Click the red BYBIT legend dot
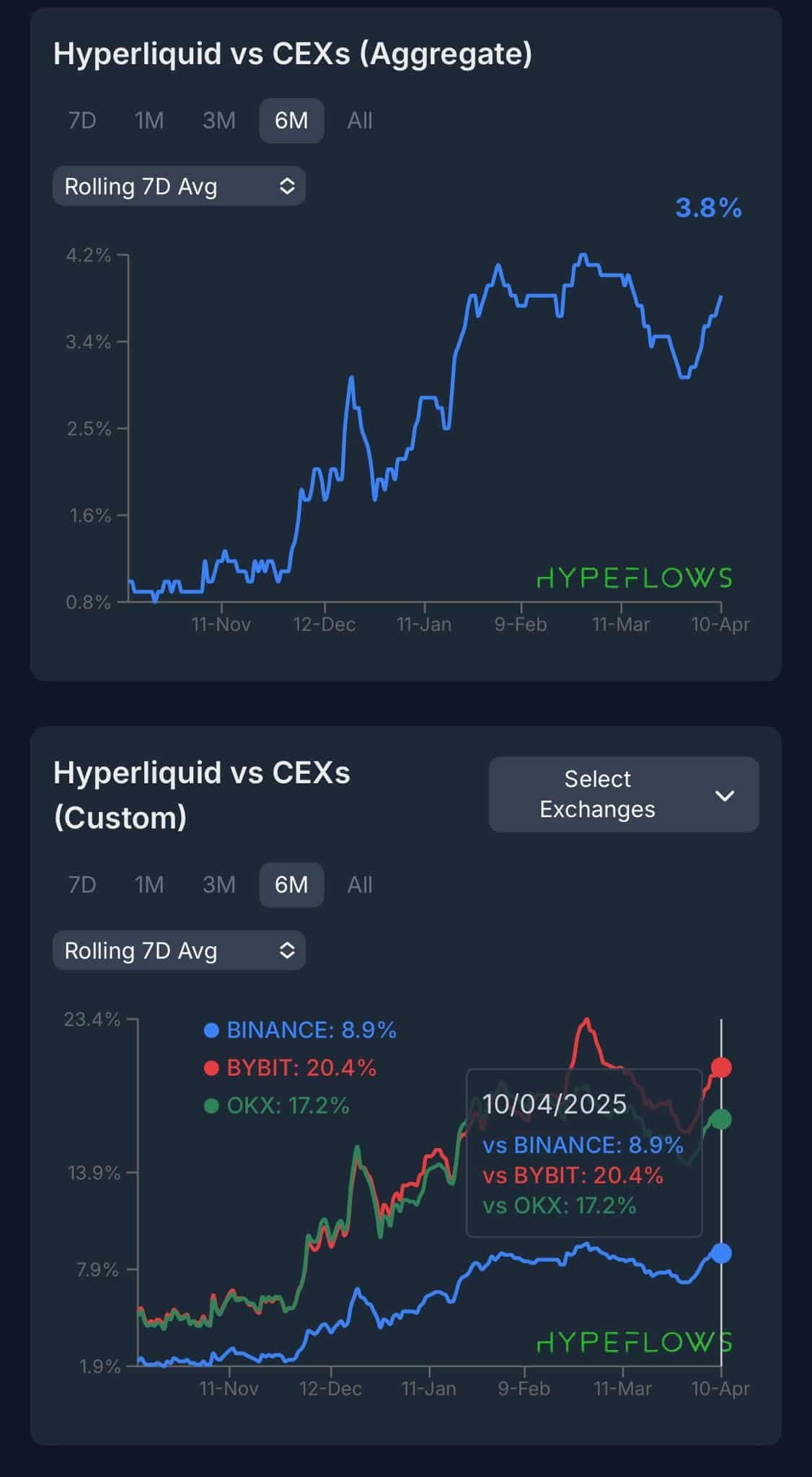The width and height of the screenshot is (812, 1477). [211, 1068]
